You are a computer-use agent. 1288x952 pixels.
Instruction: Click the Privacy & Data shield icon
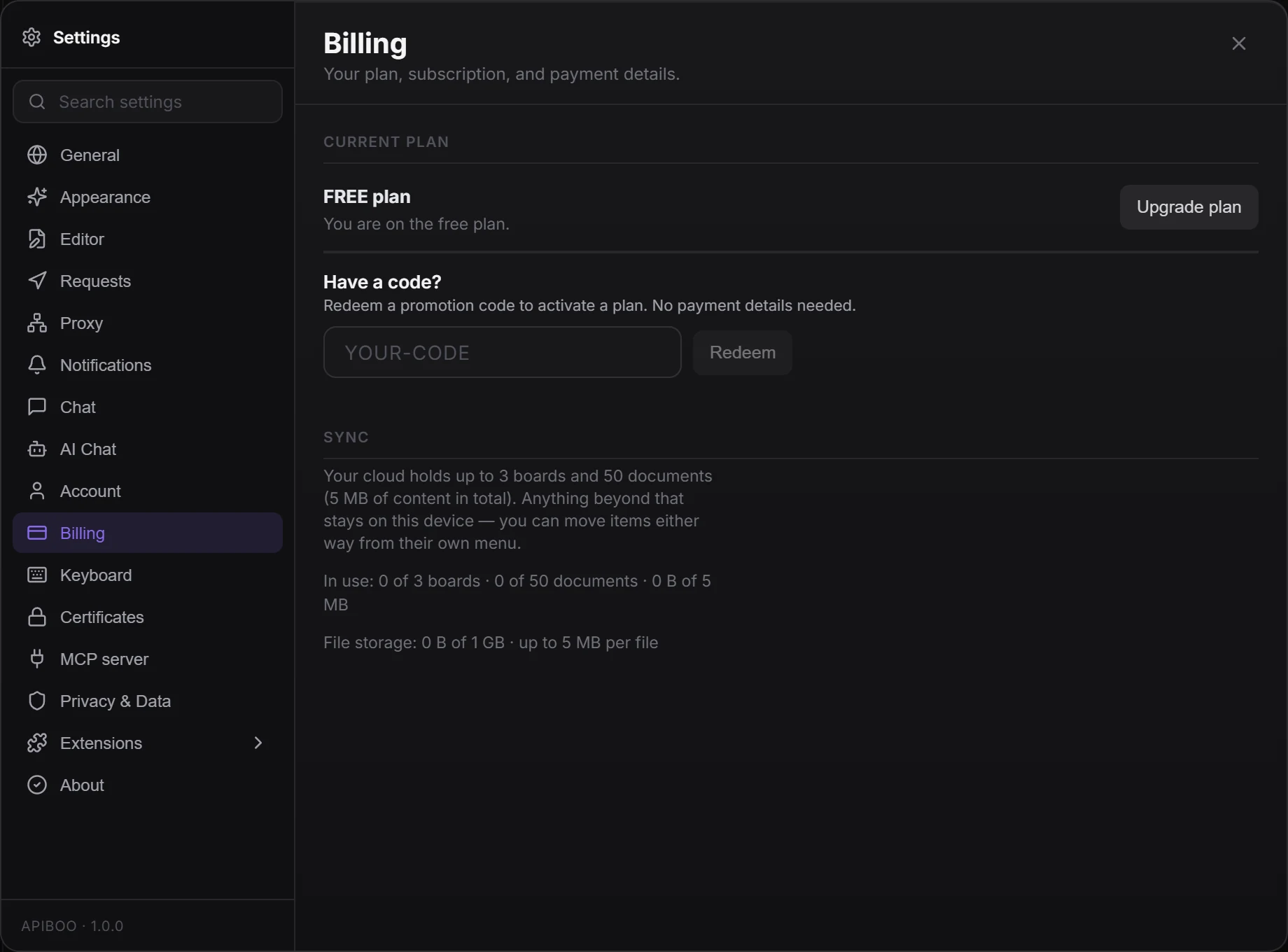37,701
